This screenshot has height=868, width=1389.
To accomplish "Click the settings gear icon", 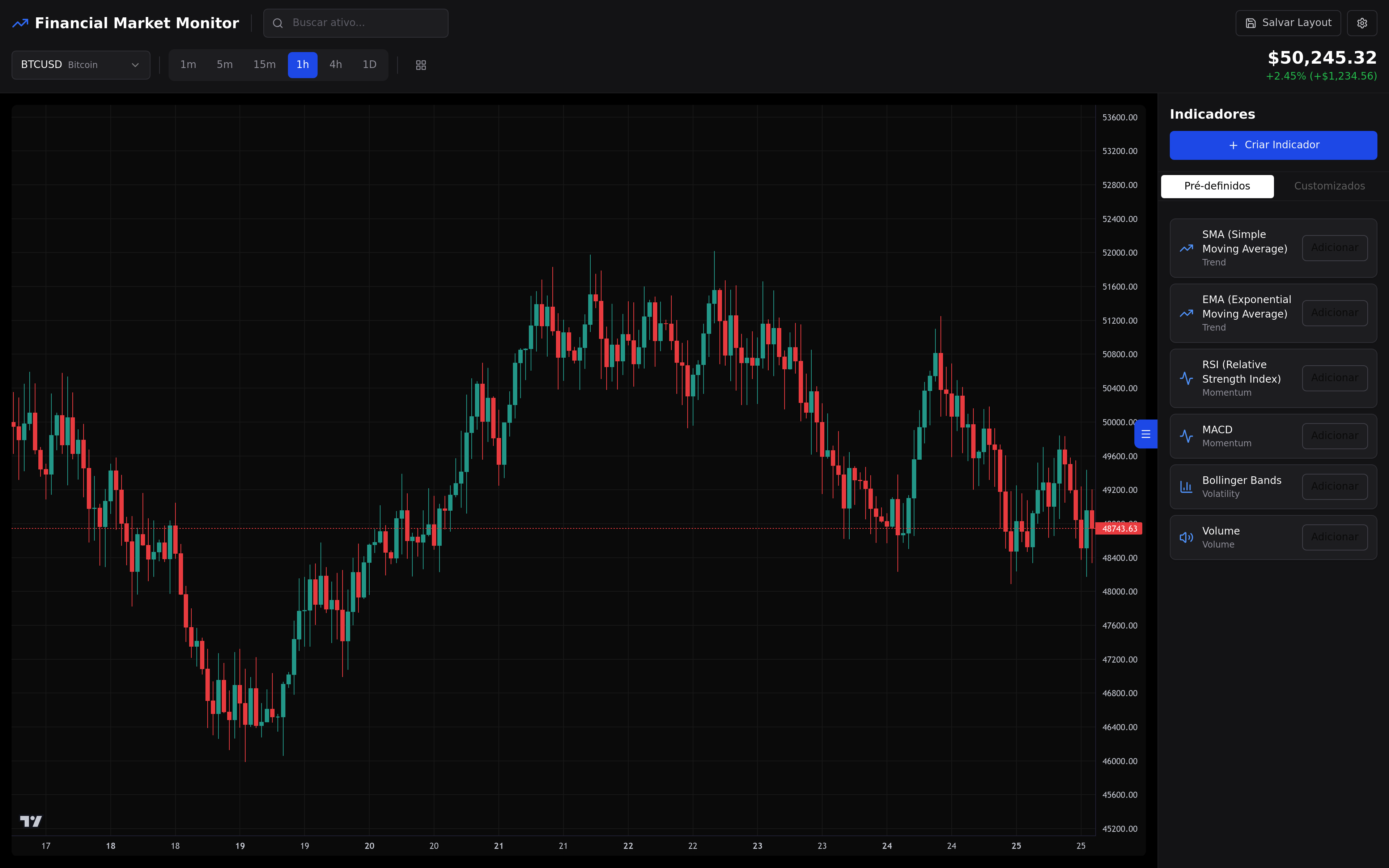I will (1362, 23).
